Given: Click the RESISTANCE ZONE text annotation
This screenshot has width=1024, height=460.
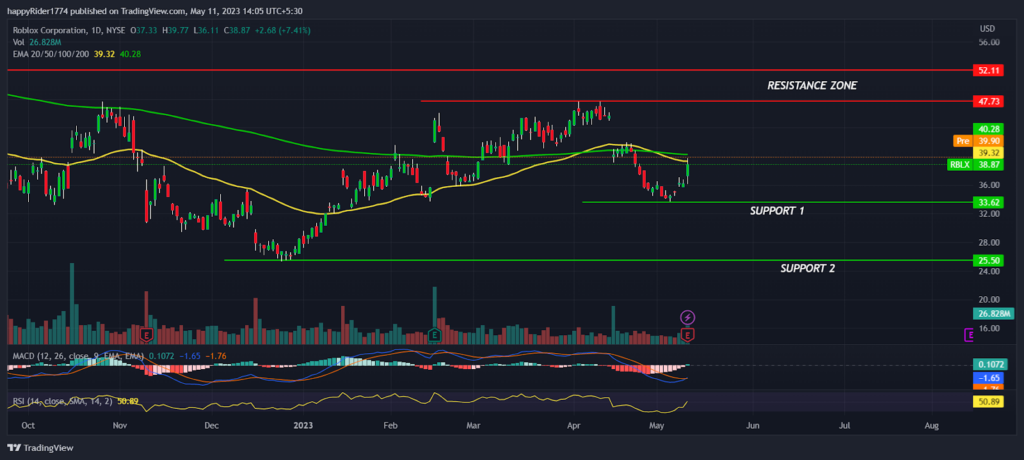Looking at the screenshot, I should tap(812, 86).
